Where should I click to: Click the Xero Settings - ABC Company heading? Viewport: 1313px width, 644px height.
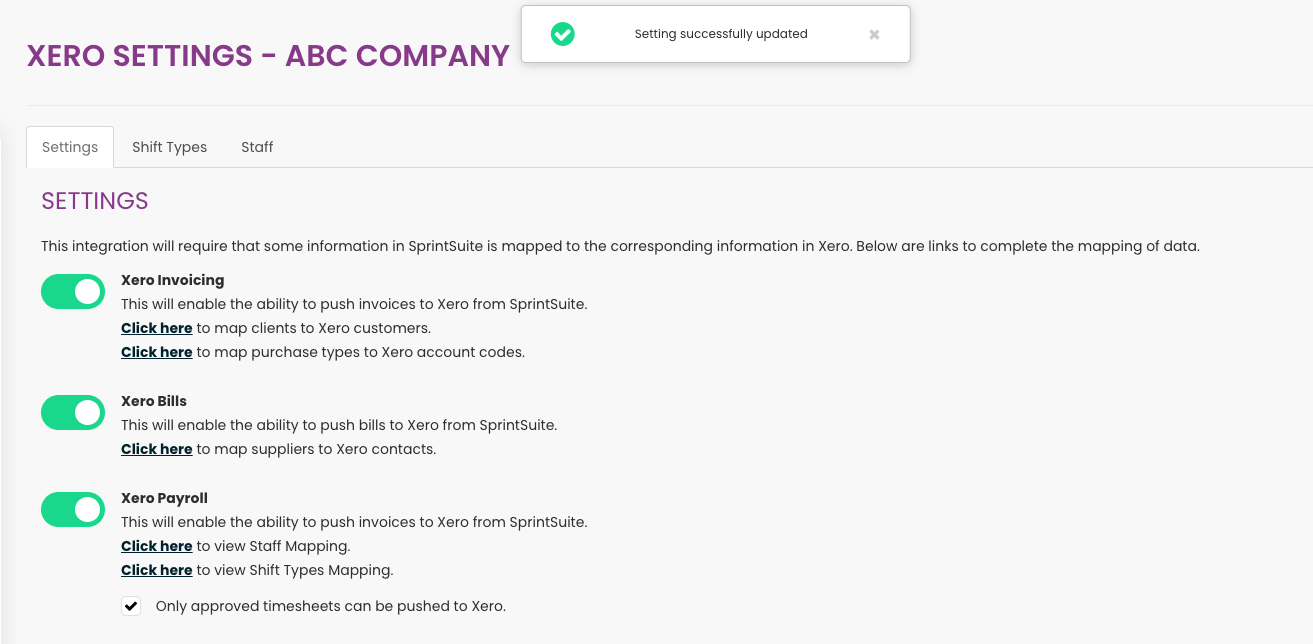[x=268, y=55]
